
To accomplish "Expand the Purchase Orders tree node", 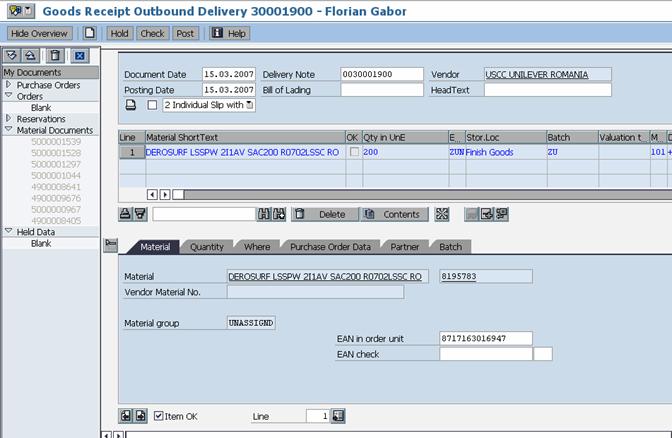I will 8,85.
